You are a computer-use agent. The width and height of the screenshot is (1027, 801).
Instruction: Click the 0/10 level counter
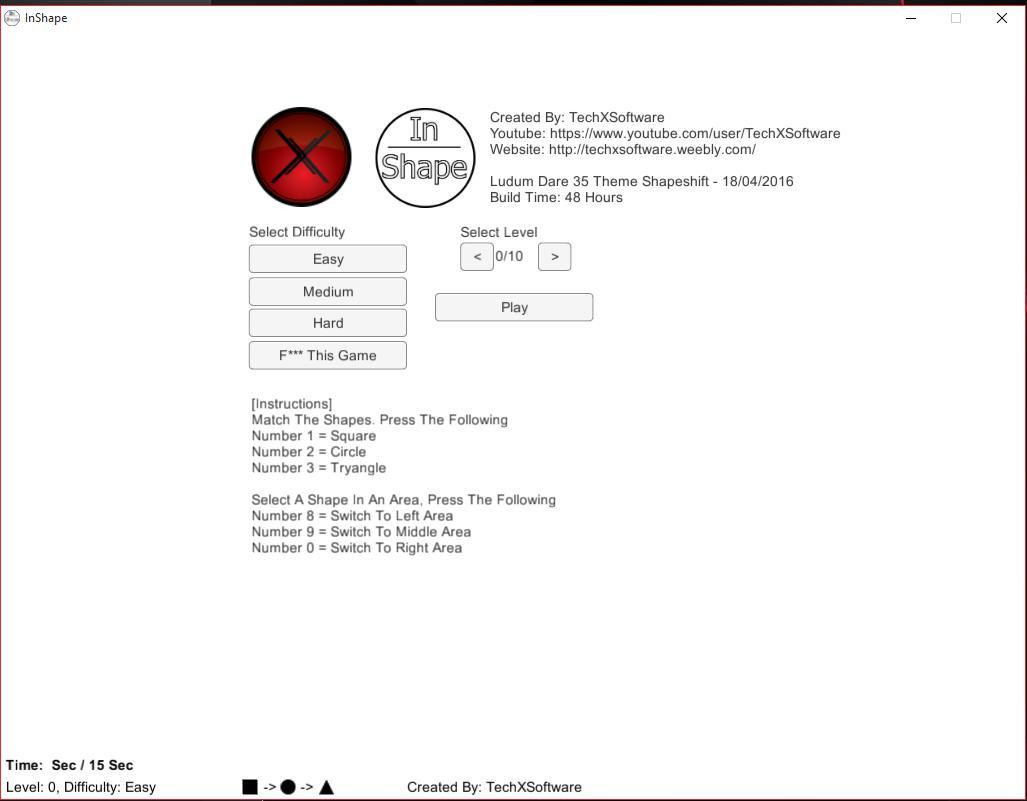[509, 257]
